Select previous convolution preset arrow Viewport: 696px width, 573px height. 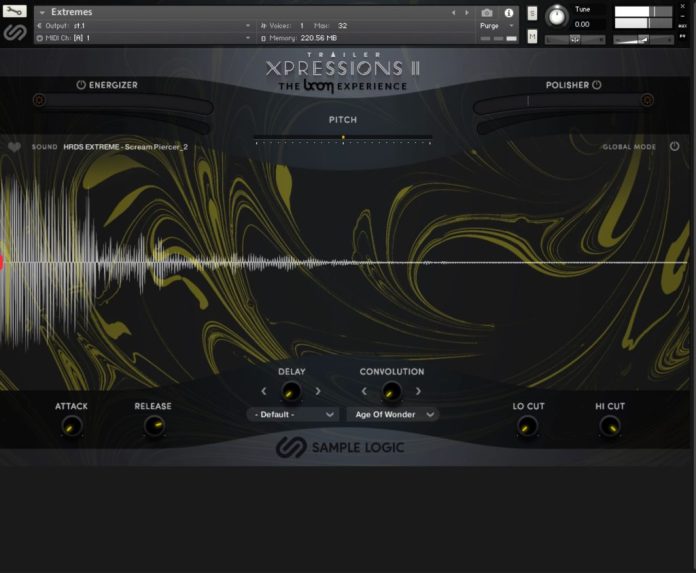coord(364,391)
